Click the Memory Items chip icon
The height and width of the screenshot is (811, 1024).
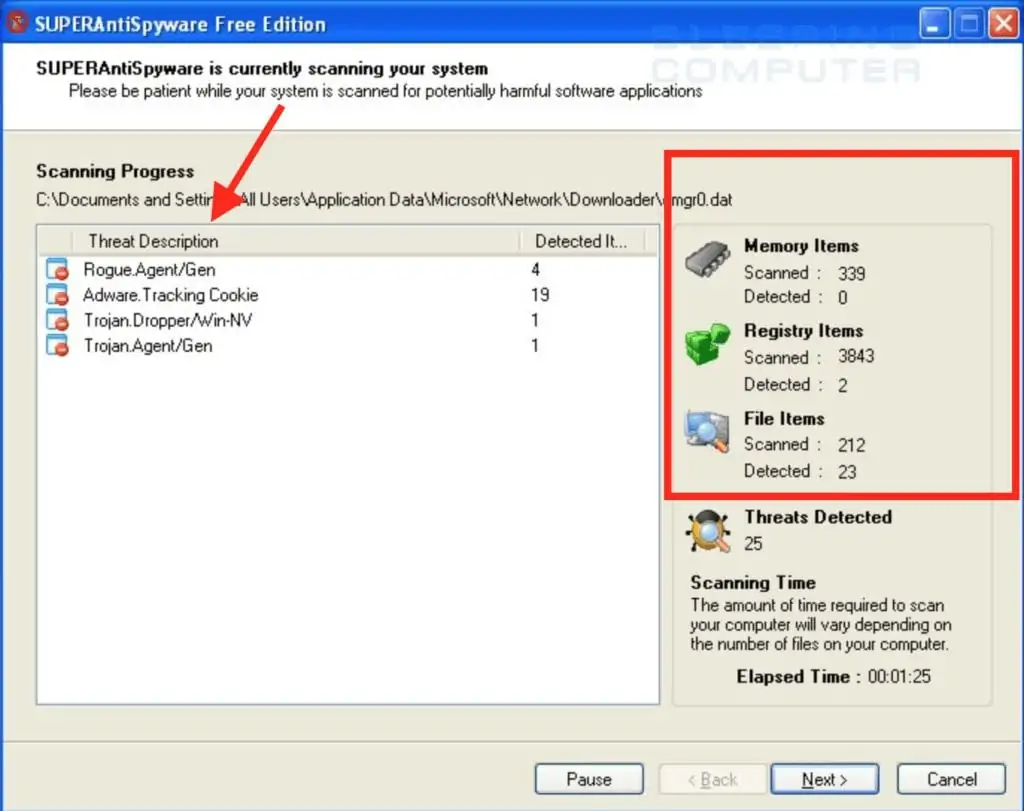(x=708, y=259)
